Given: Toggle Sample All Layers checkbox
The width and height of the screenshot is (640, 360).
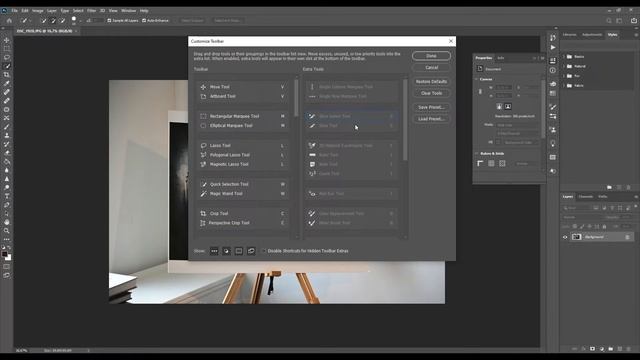Looking at the screenshot, I should (109, 20).
